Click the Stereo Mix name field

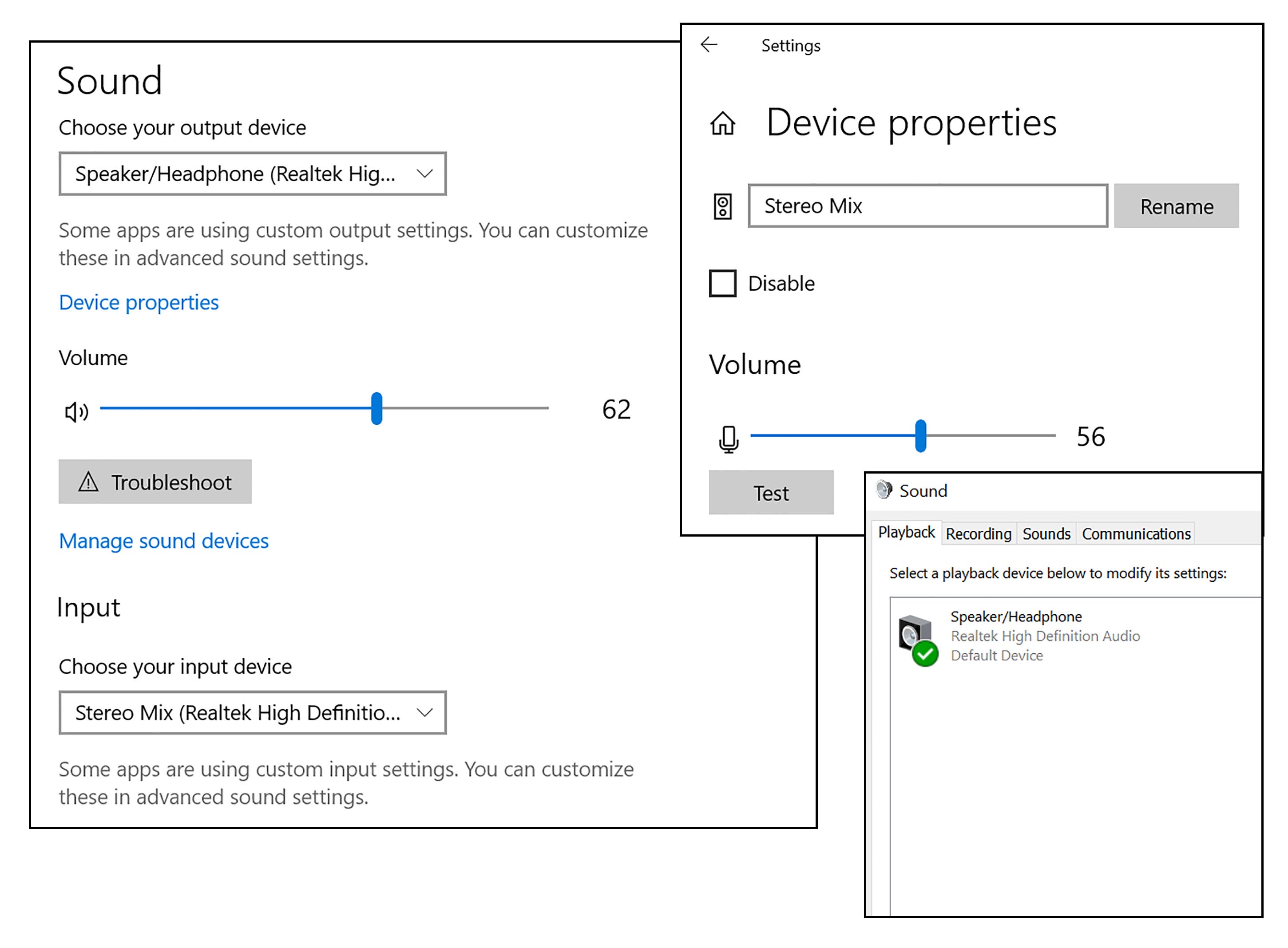[x=927, y=206]
